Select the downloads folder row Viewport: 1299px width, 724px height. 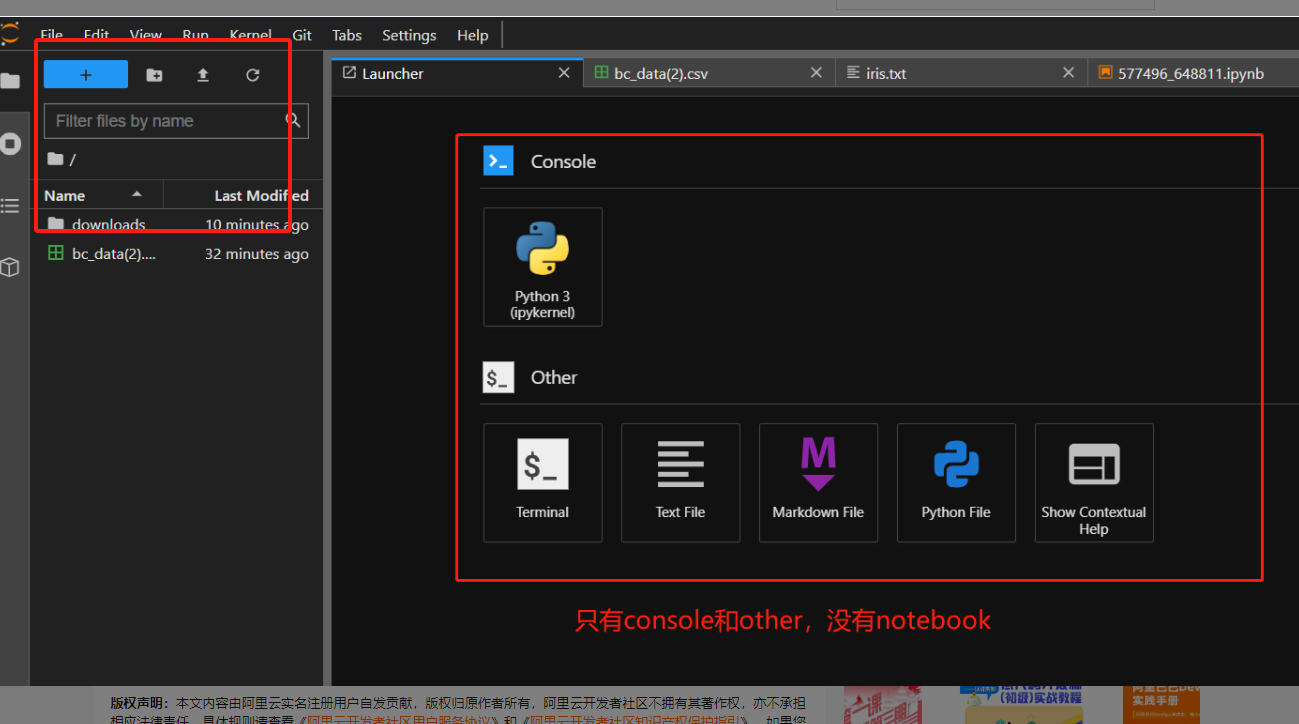pos(177,224)
